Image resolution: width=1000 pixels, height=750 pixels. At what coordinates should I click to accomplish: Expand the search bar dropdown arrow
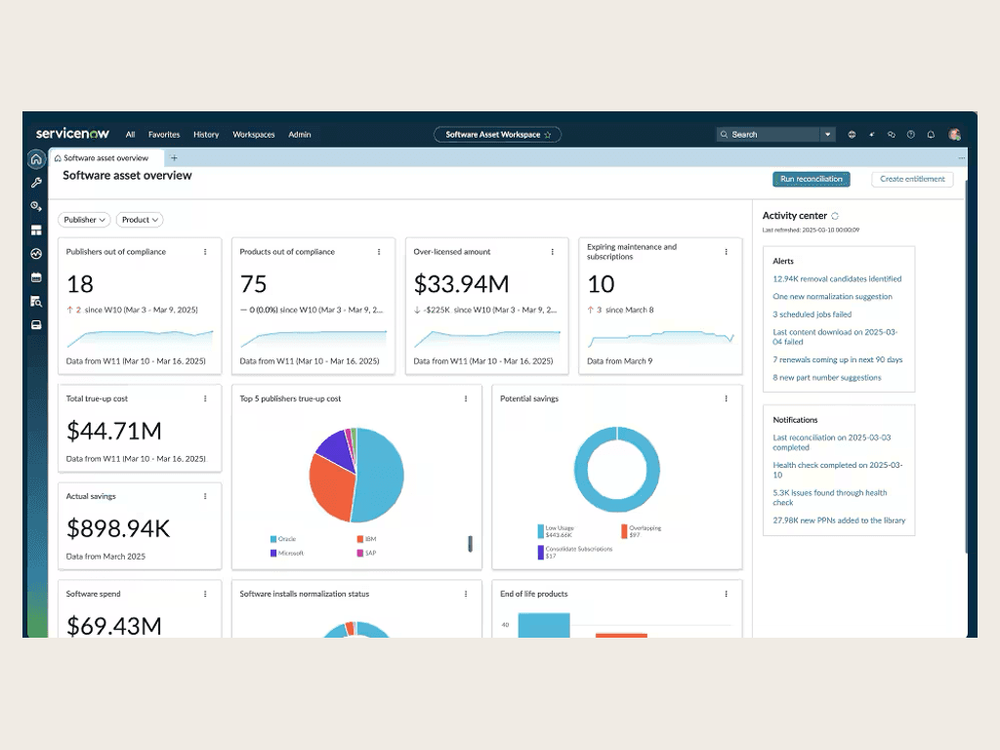pos(828,134)
